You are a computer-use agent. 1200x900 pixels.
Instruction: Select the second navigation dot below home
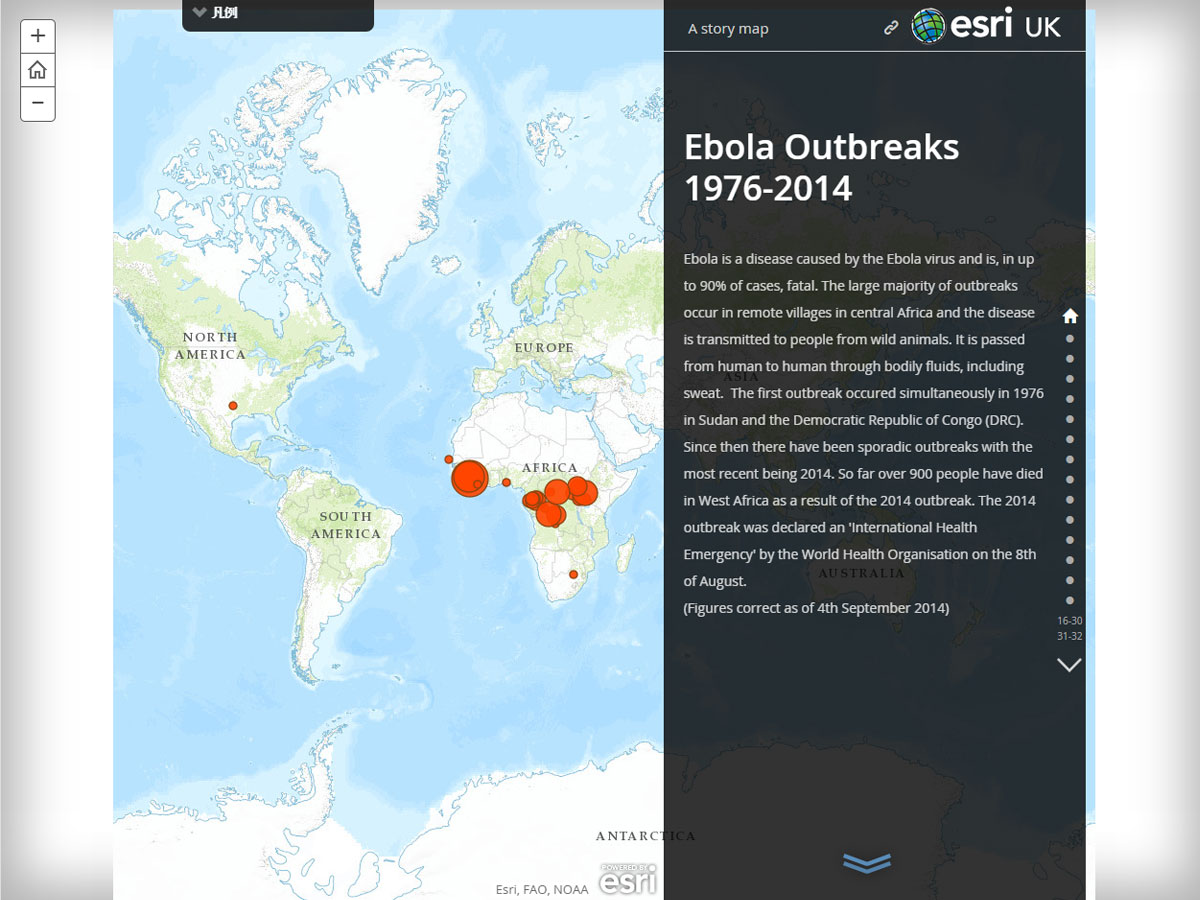click(1070, 359)
